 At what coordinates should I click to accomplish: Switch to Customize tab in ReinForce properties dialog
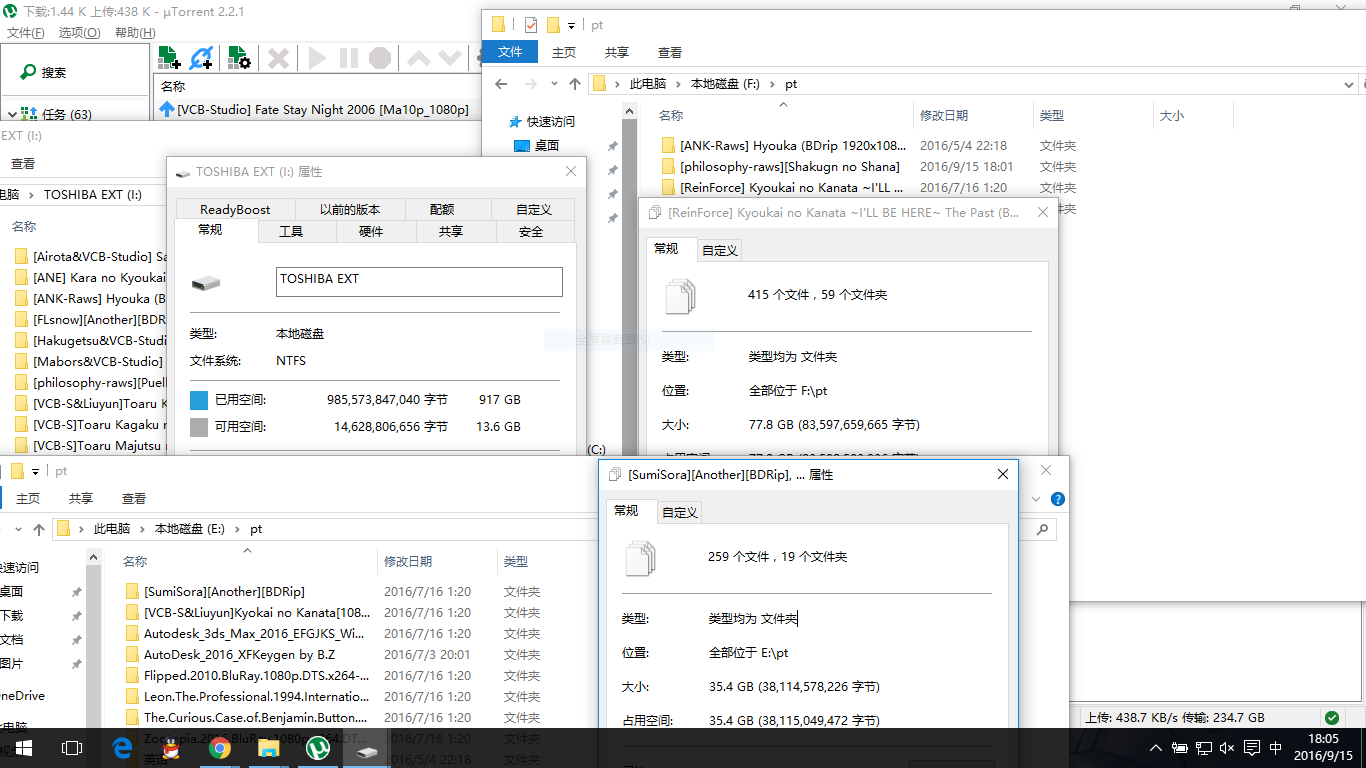719,250
